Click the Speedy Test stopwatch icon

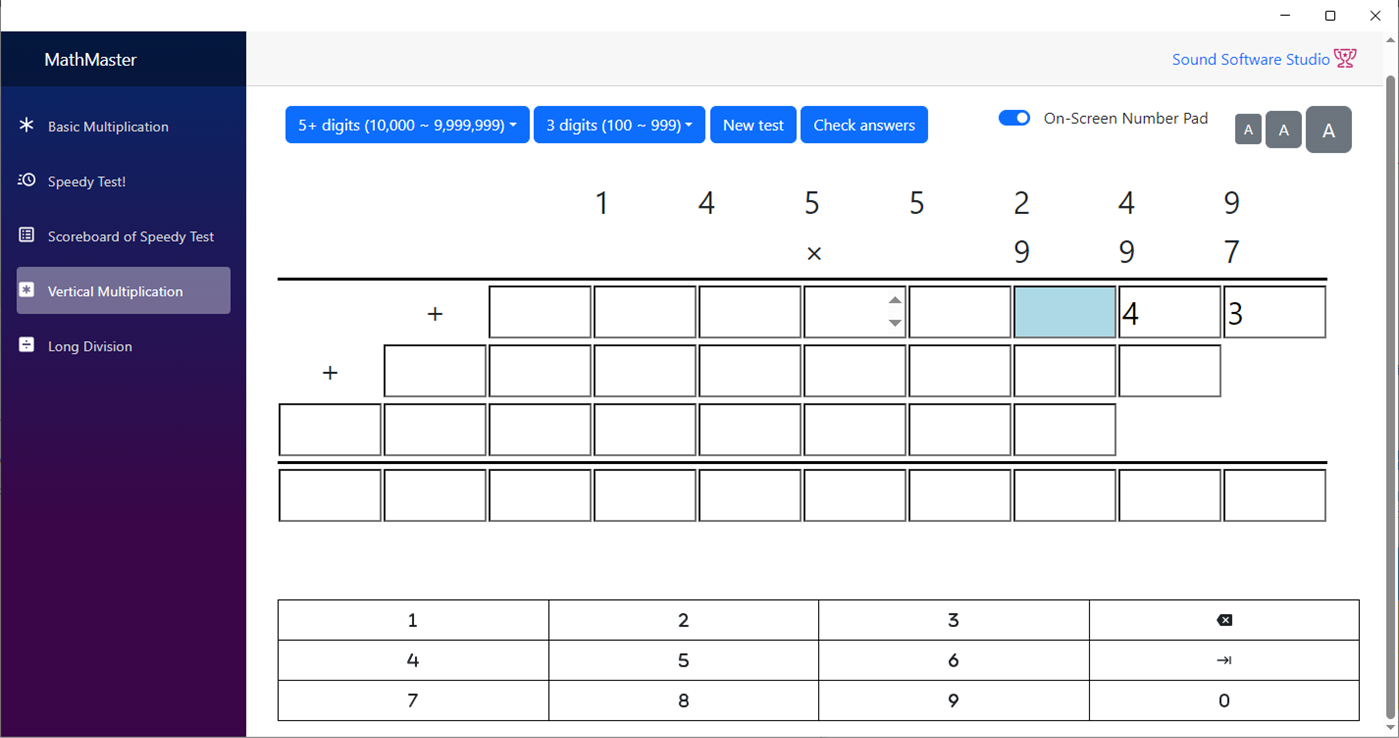click(27, 181)
